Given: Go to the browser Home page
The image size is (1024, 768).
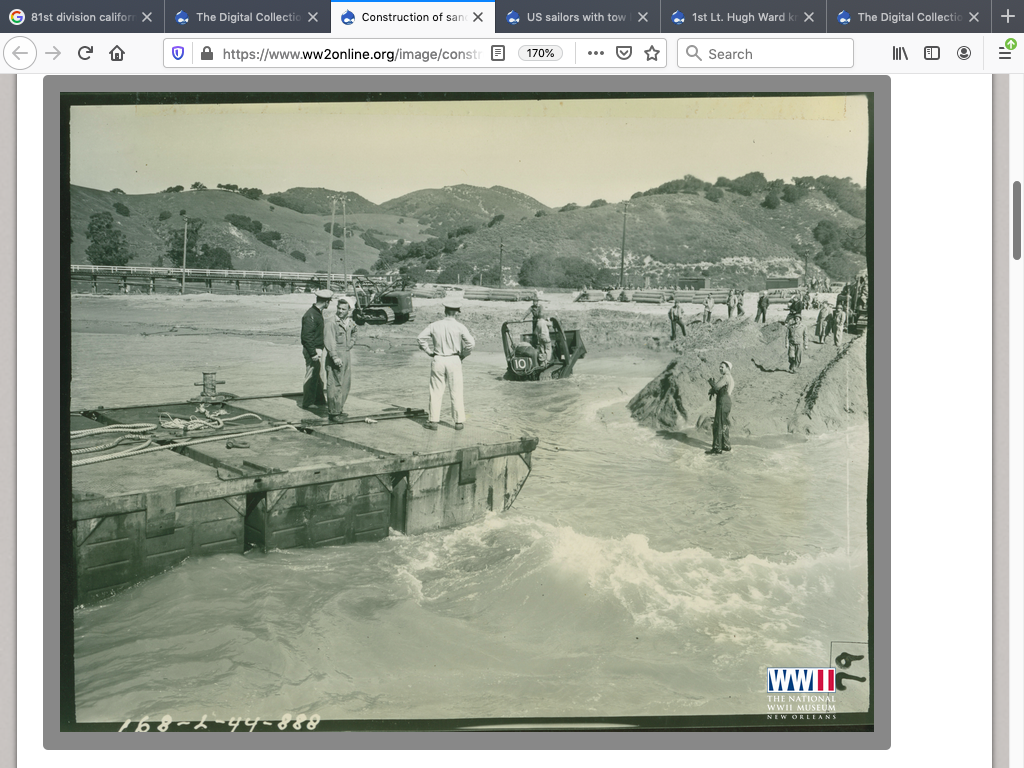Looking at the screenshot, I should click(117, 53).
